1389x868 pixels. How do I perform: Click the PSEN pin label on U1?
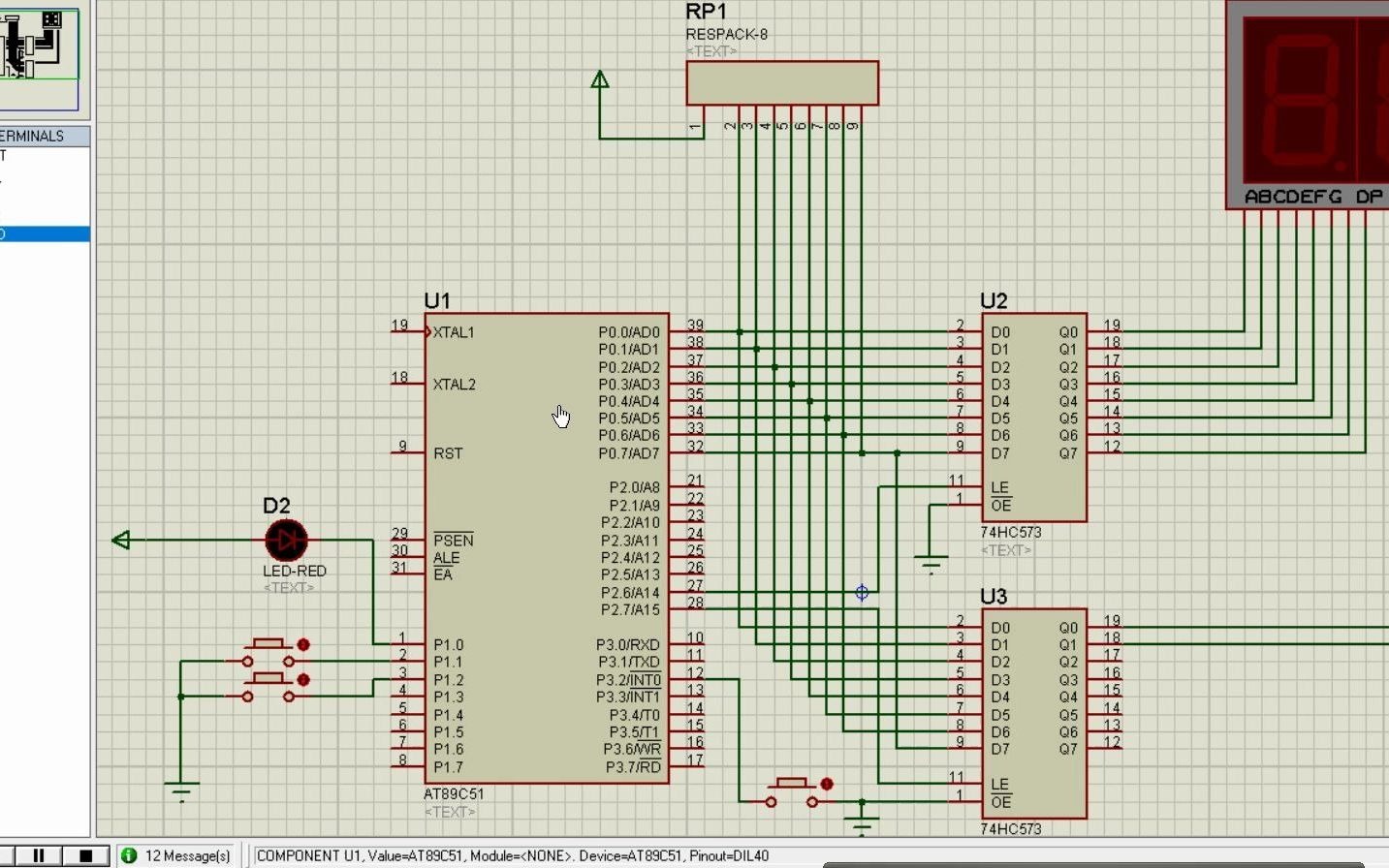453,541
